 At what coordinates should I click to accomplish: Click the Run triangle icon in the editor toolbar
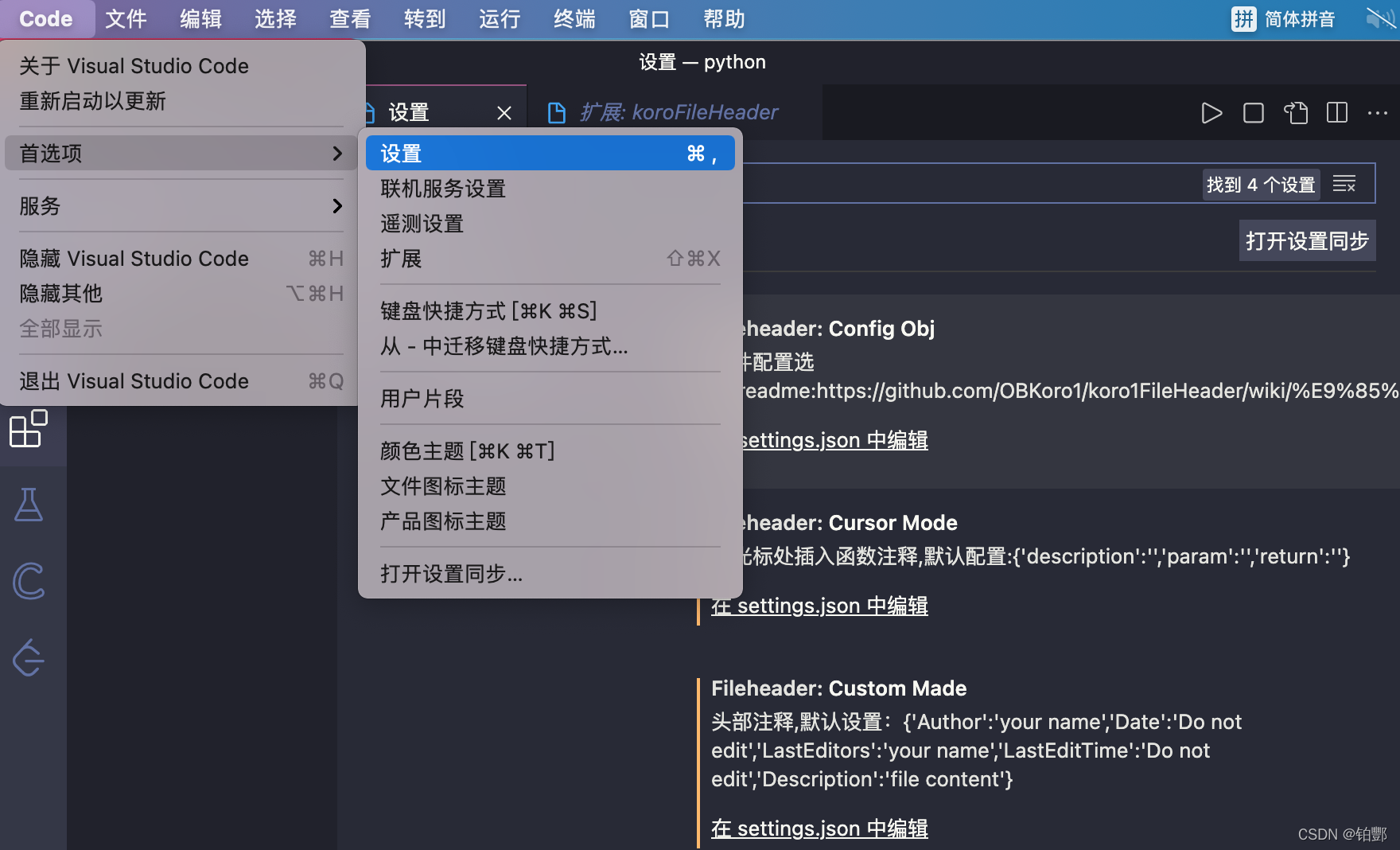pos(1211,113)
